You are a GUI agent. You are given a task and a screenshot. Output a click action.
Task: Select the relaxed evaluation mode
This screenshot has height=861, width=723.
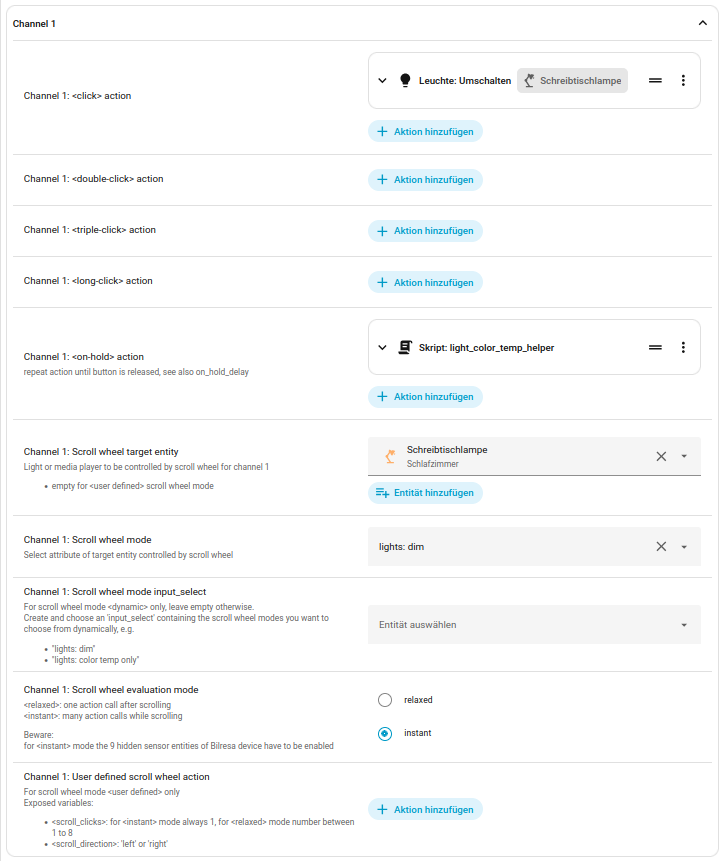point(385,700)
